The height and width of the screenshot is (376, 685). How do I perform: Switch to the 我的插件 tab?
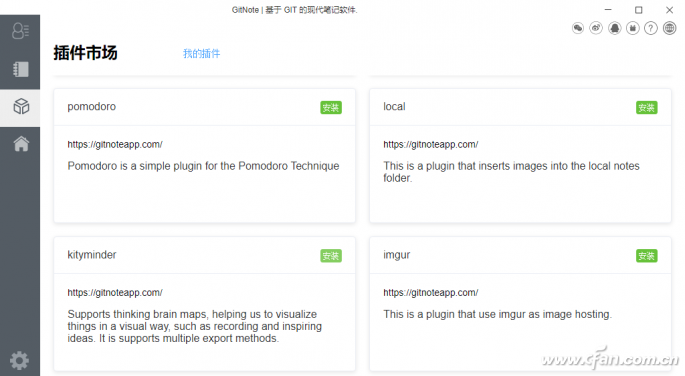click(201, 54)
